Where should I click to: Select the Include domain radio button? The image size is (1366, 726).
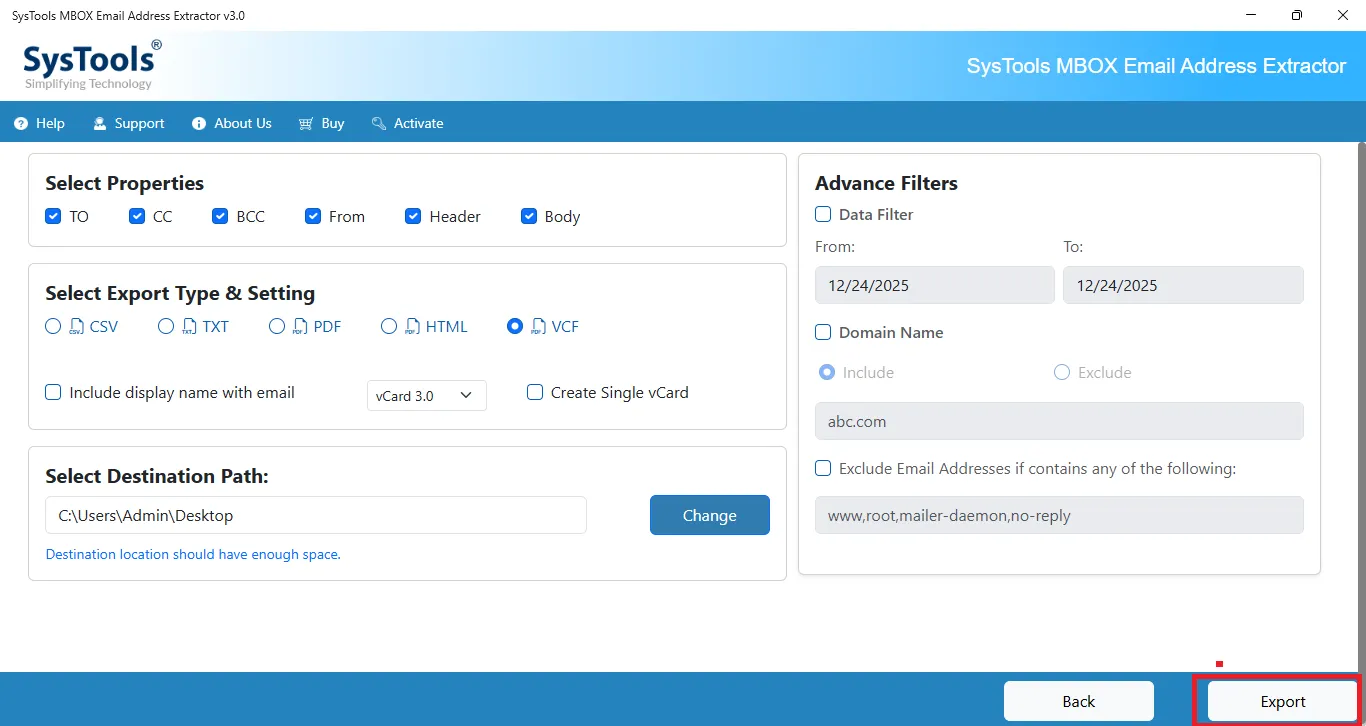click(x=827, y=372)
